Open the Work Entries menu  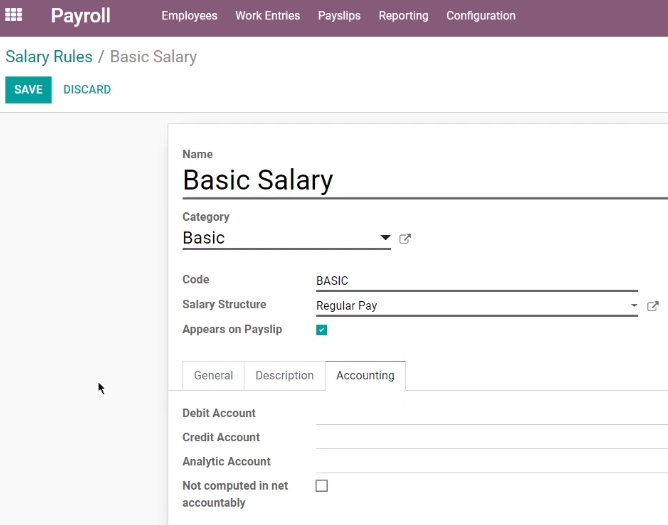tap(268, 16)
